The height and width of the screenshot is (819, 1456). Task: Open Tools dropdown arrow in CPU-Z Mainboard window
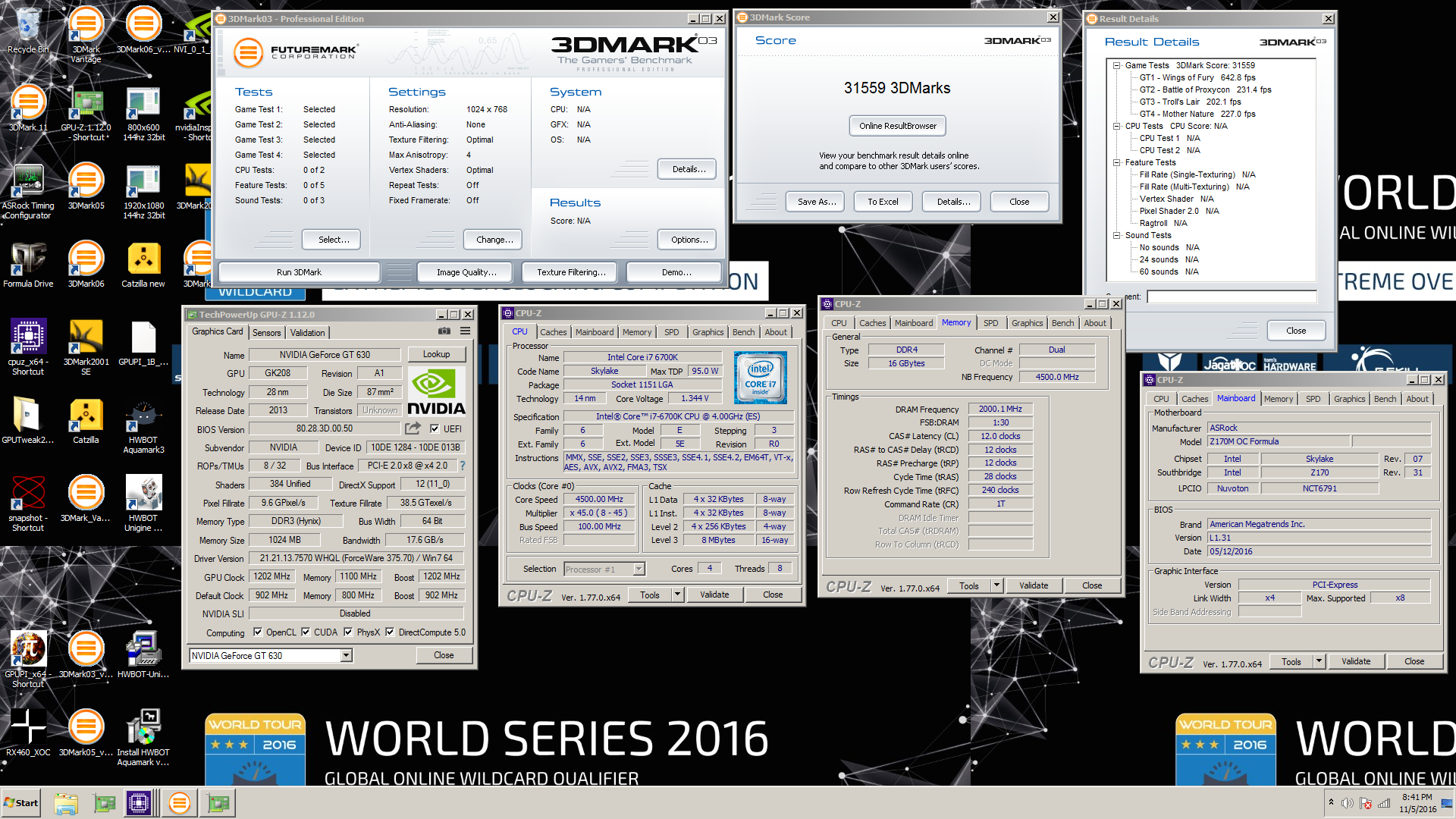pos(1319,661)
